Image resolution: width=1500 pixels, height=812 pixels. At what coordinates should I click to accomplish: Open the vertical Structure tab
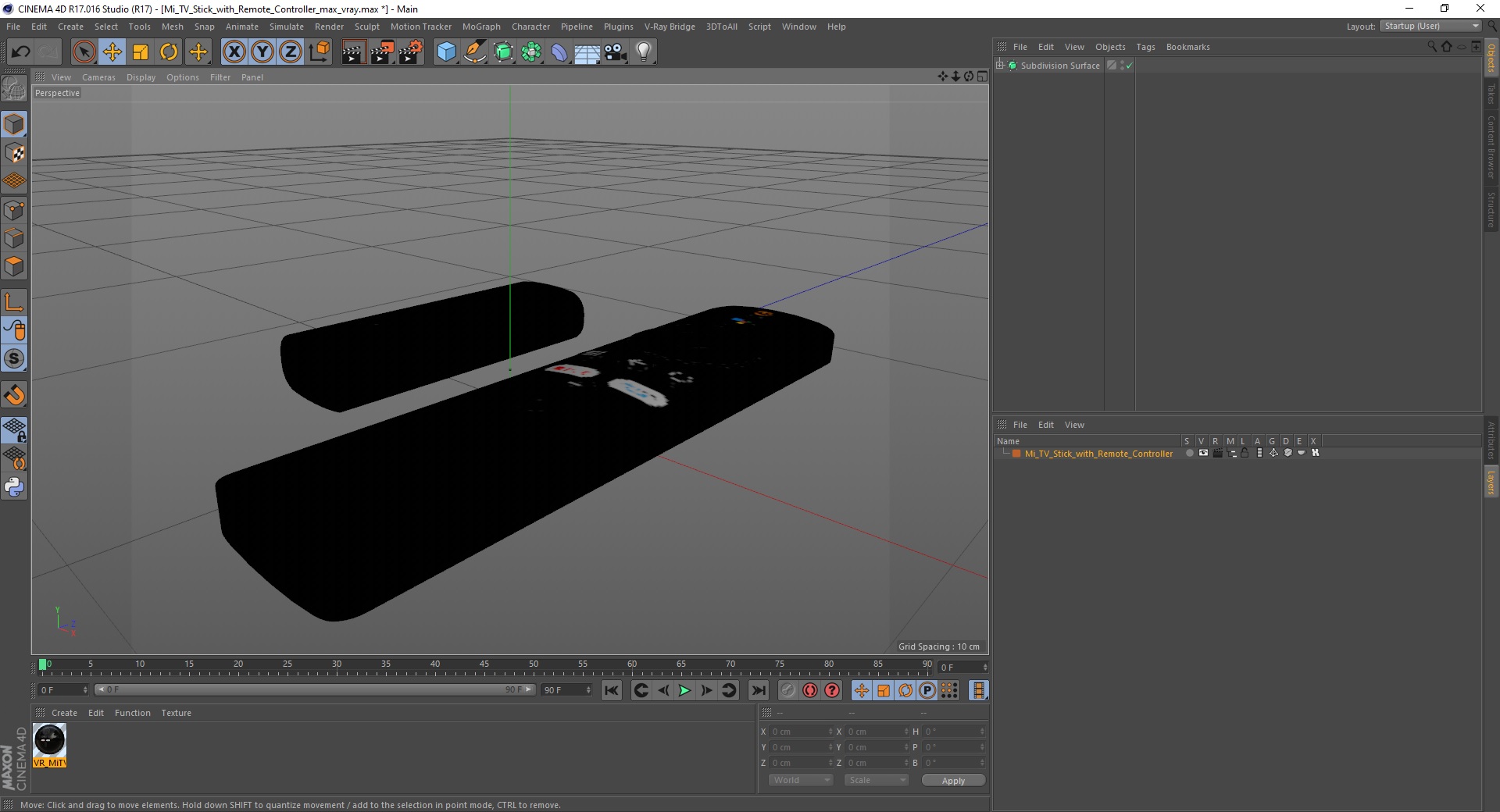click(x=1491, y=210)
